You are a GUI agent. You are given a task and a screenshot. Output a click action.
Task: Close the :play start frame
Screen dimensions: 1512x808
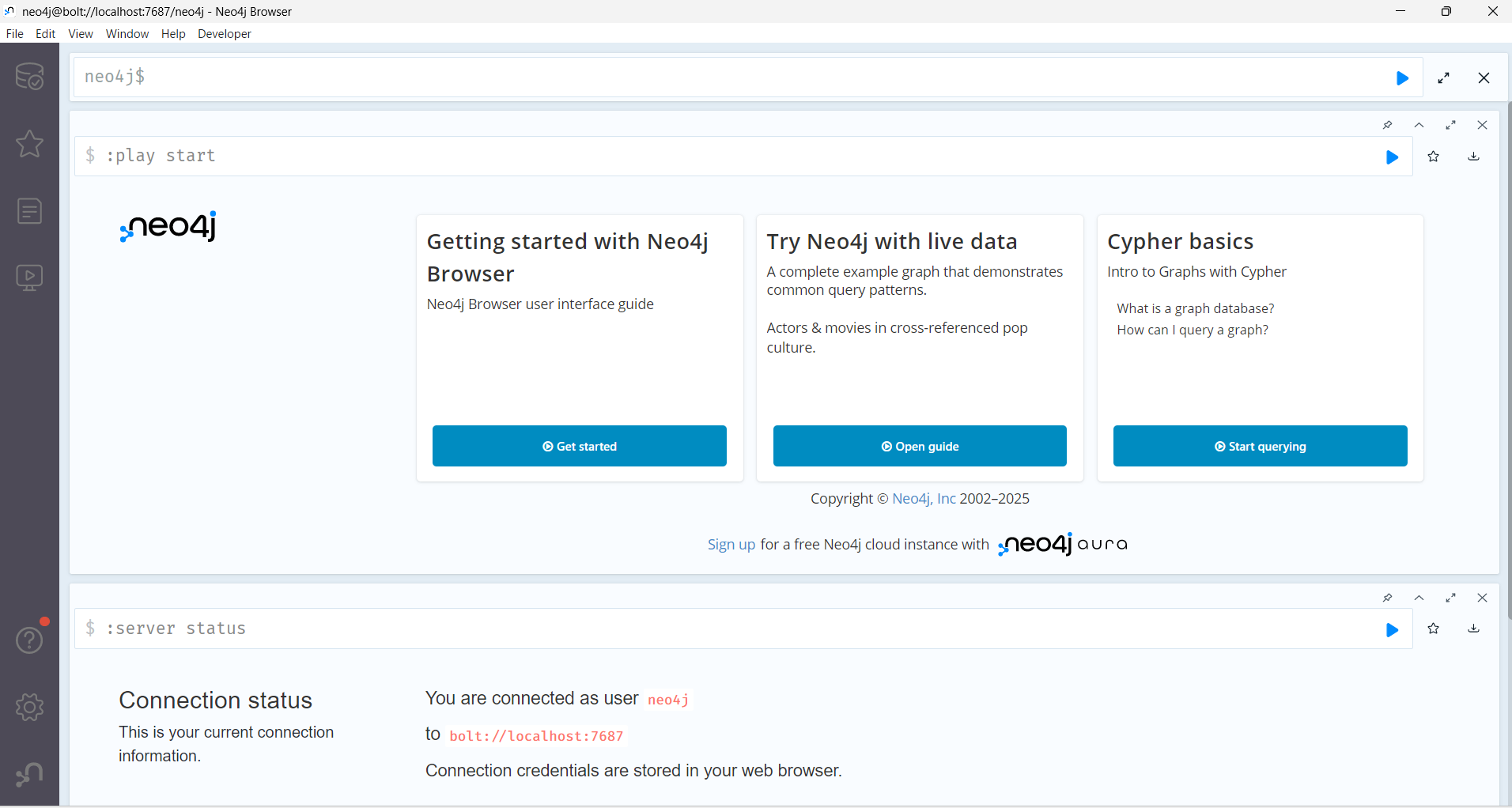1482,125
